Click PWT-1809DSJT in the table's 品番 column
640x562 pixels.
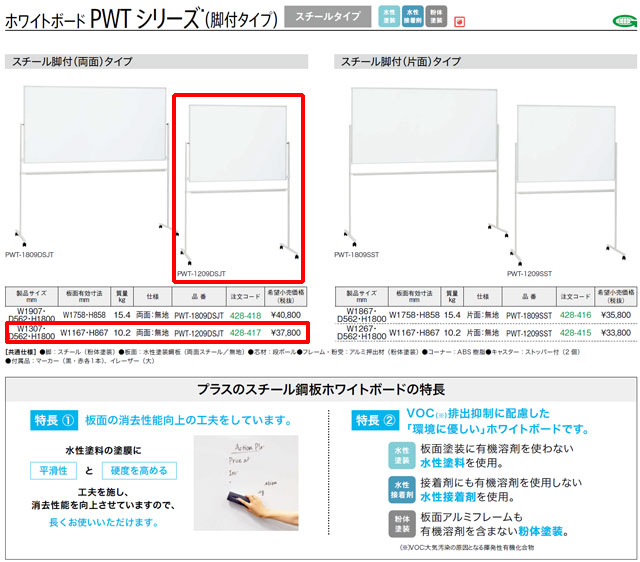199,315
